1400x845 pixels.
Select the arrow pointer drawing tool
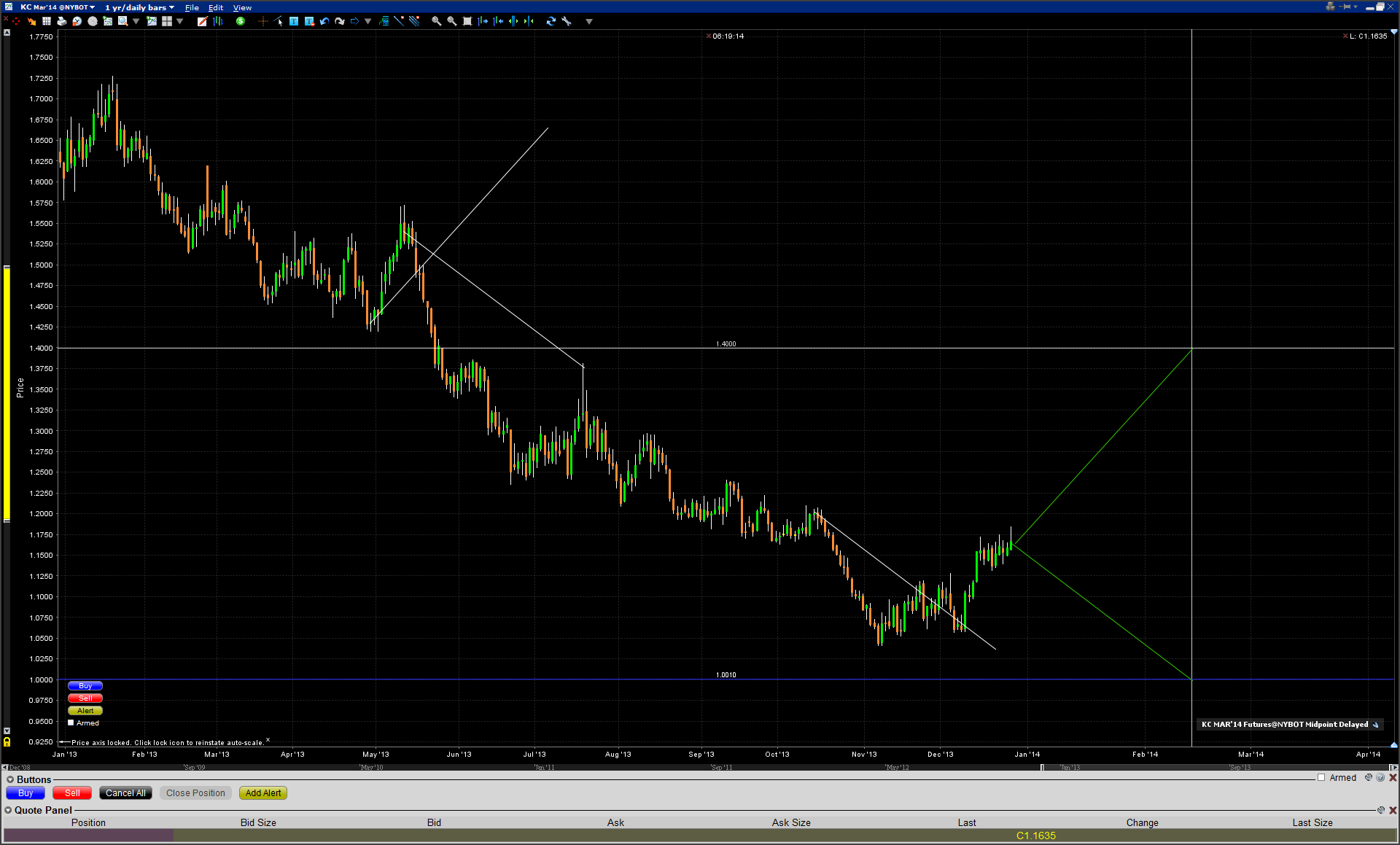tap(279, 21)
